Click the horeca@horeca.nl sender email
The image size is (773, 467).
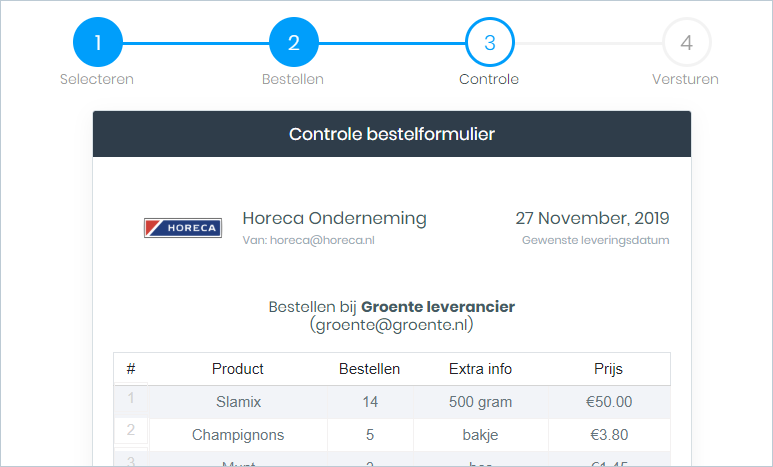(x=309, y=241)
